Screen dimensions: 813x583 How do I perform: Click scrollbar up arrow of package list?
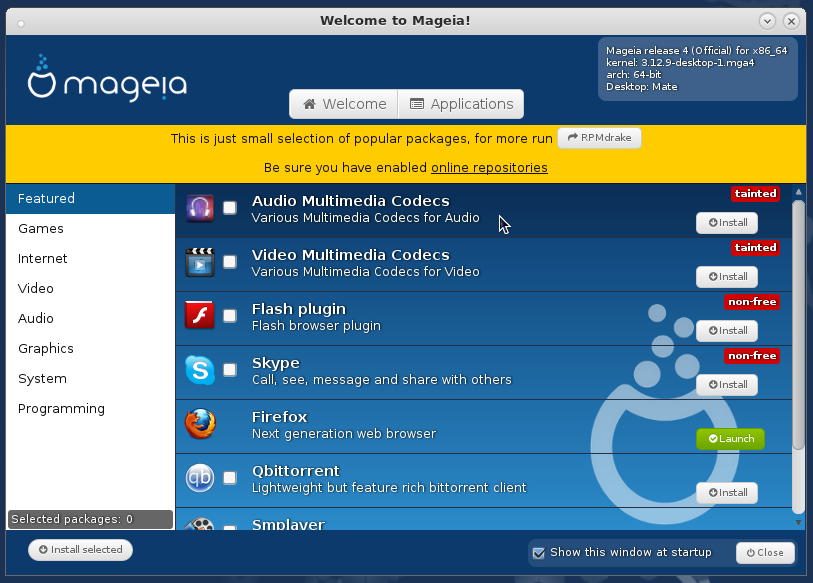[798, 192]
